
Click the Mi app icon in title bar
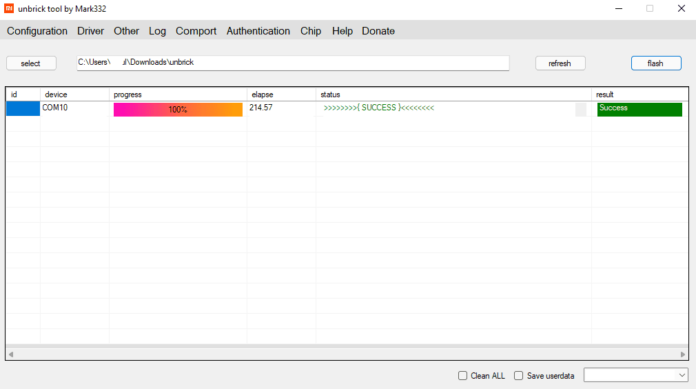(9, 8)
